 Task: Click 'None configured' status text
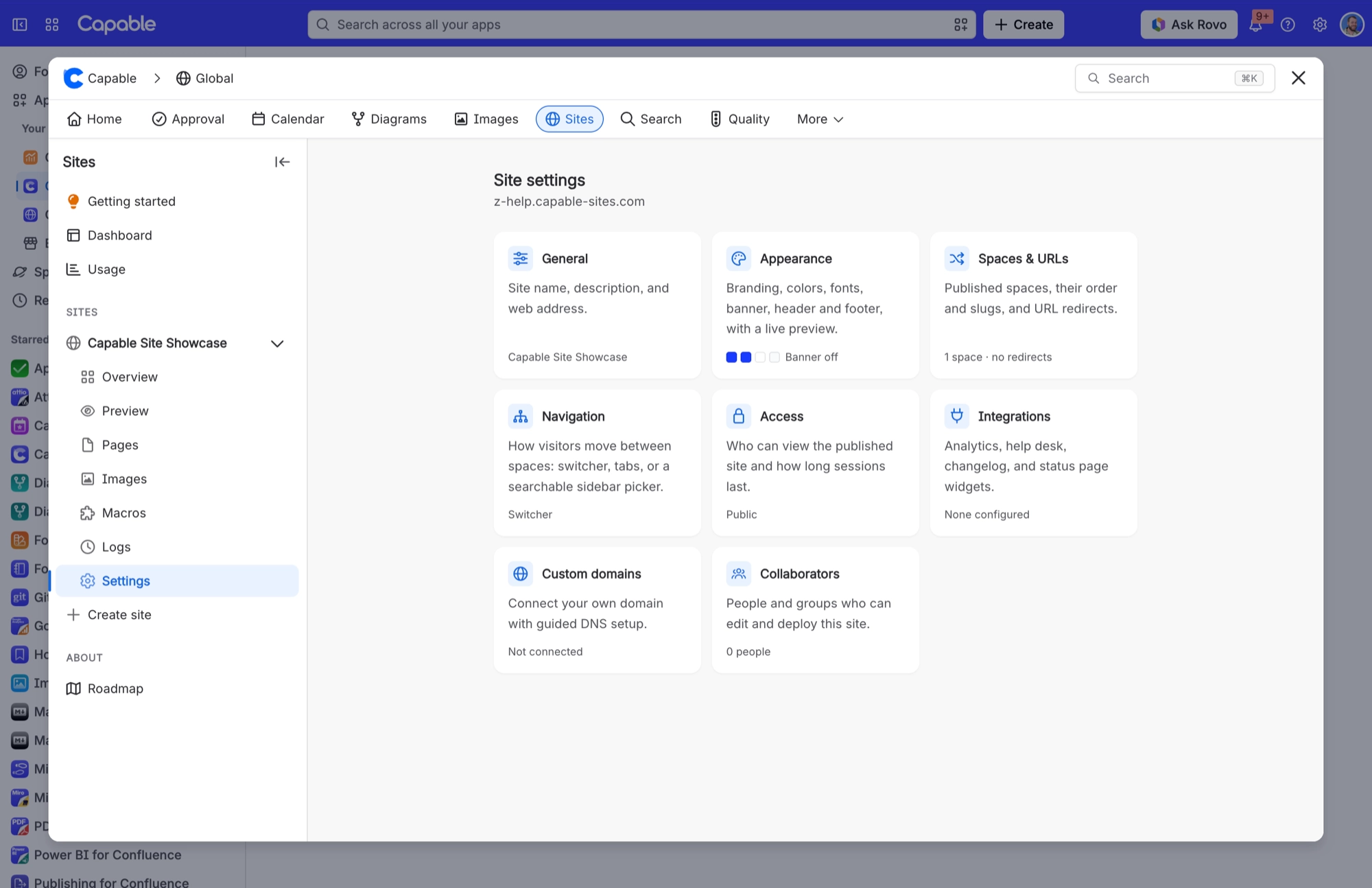(x=986, y=515)
